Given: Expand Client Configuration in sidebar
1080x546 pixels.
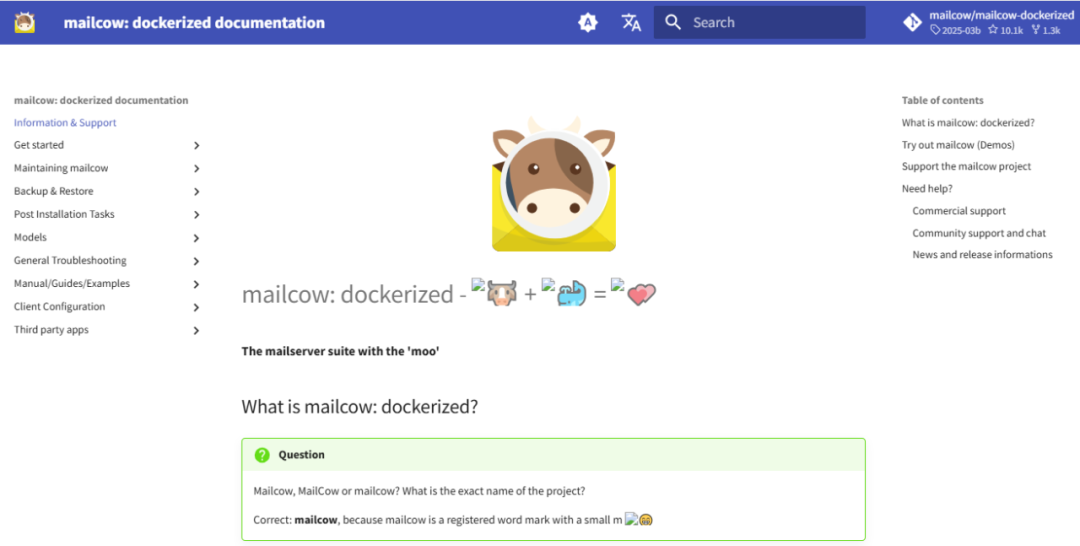Looking at the screenshot, I should pos(196,307).
